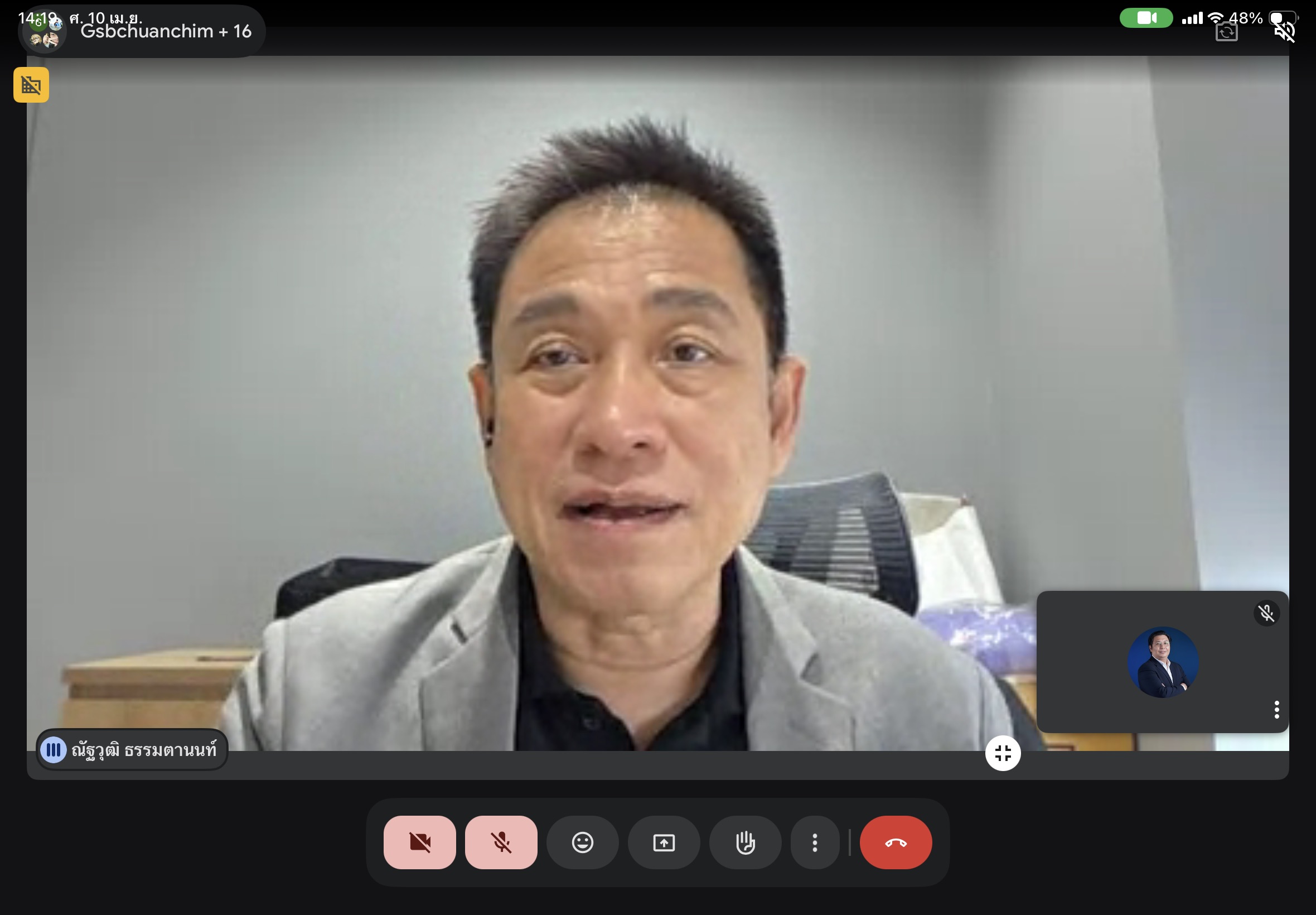This screenshot has height=915, width=1316.
Task: Click the ณัฐวุฒิ ธรรมตานนท์ name label
Action: 144,749
